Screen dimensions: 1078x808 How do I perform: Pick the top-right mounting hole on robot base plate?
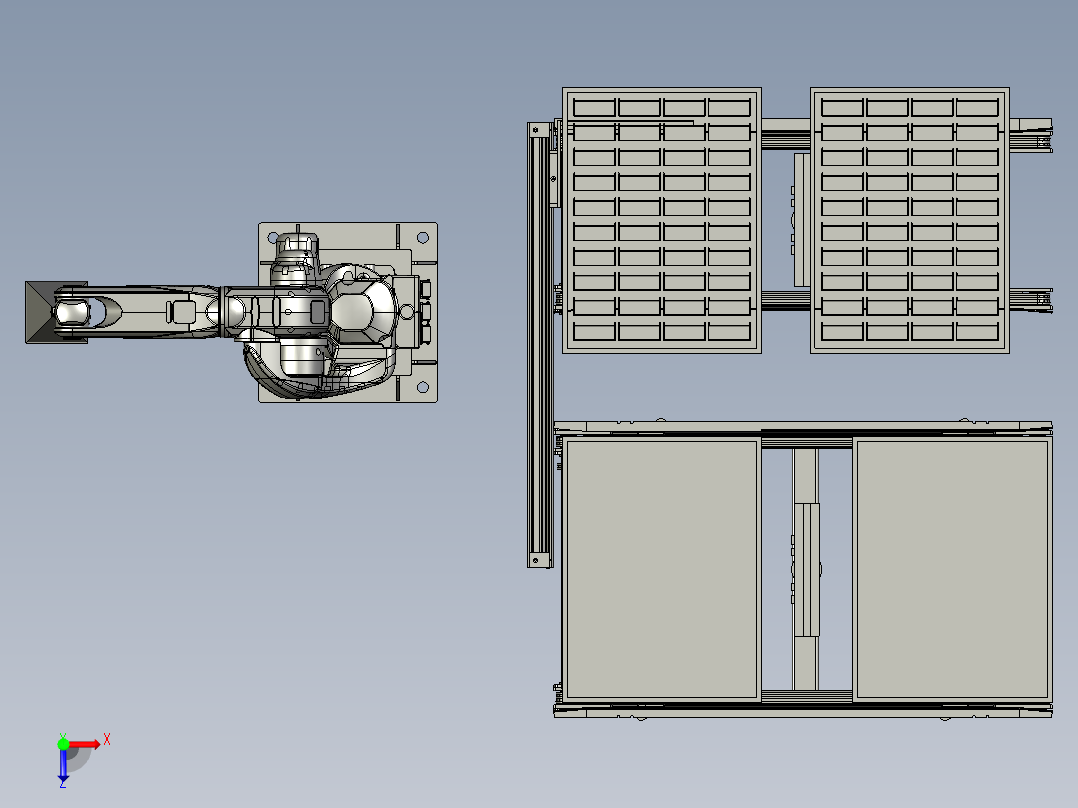(x=423, y=237)
